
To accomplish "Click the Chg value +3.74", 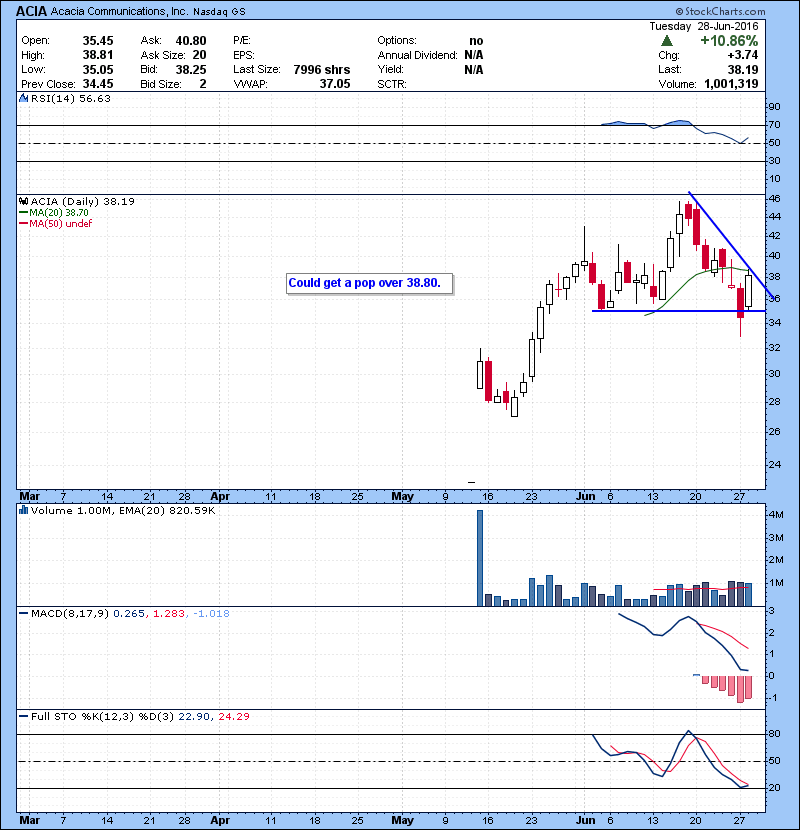I will (x=742, y=55).
